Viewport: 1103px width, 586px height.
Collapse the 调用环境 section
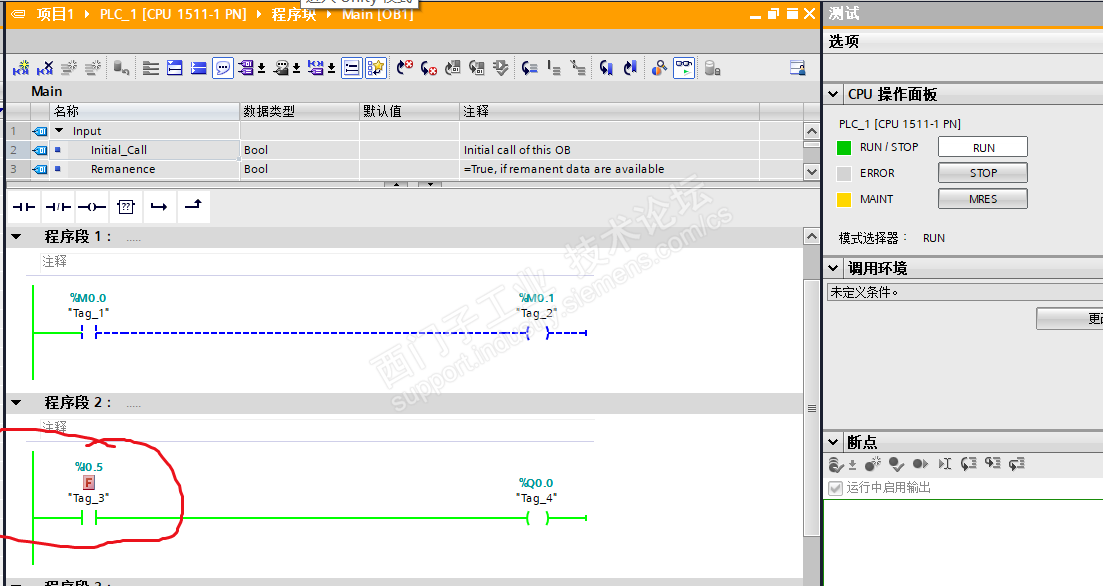pyautogui.click(x=834, y=268)
